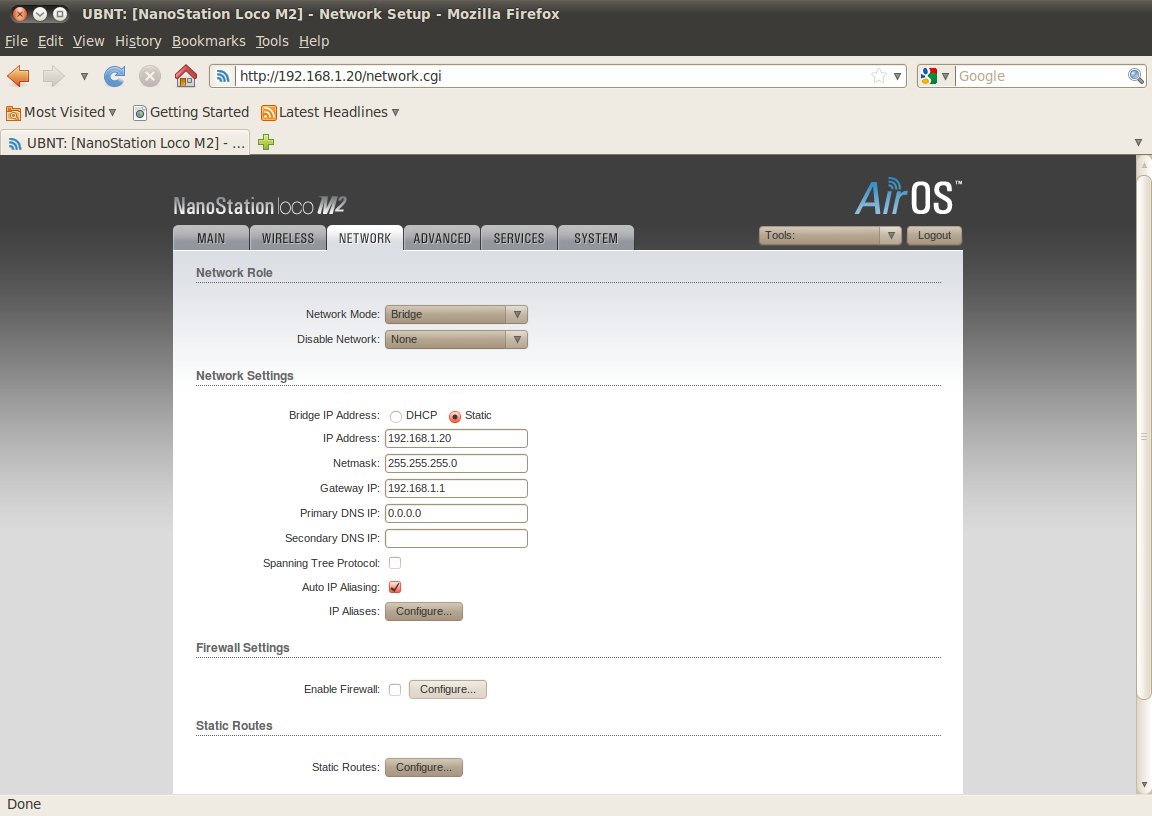
Task: Click the search magnifier icon
Action: [1135, 76]
